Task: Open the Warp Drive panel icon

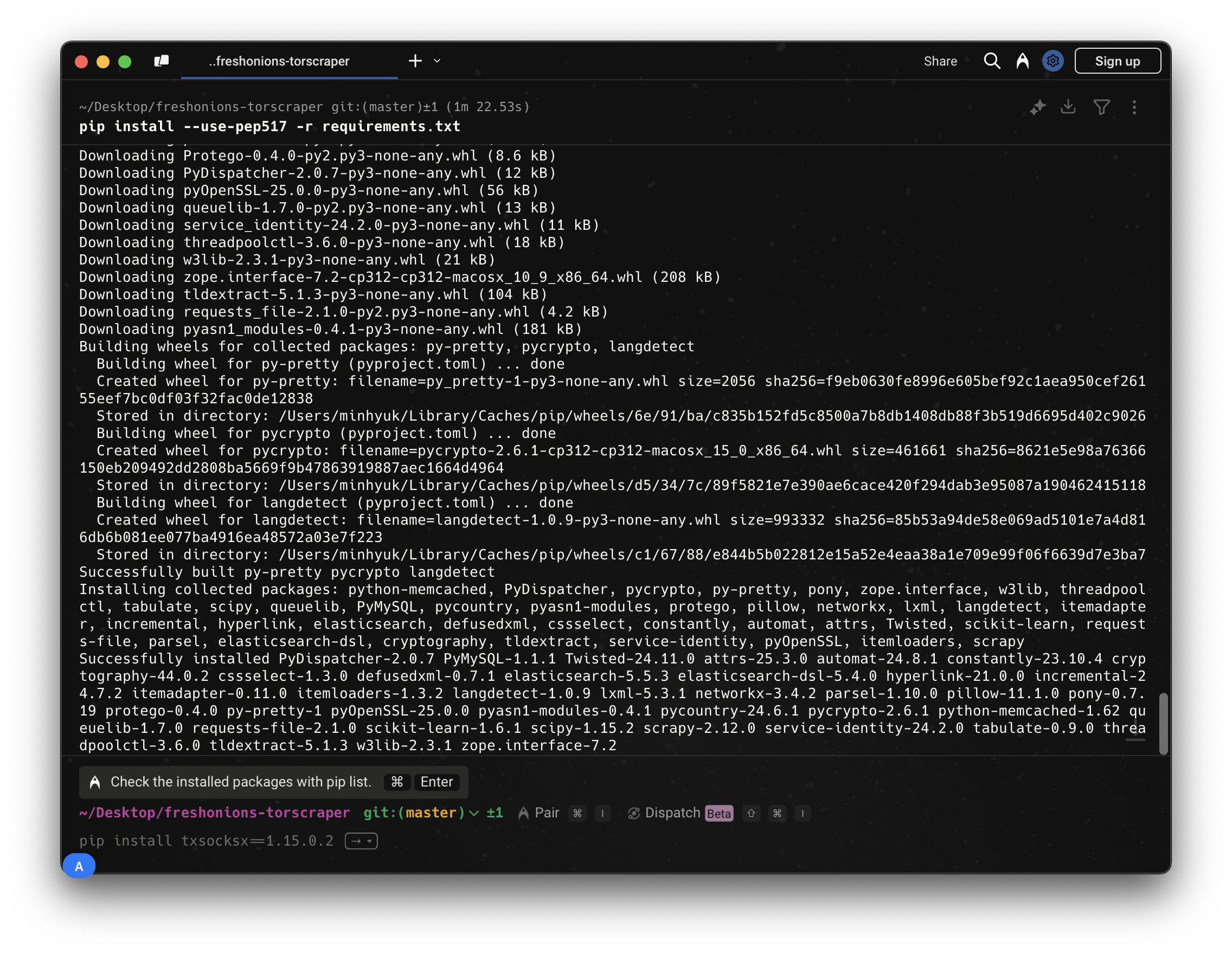Action: (162, 61)
